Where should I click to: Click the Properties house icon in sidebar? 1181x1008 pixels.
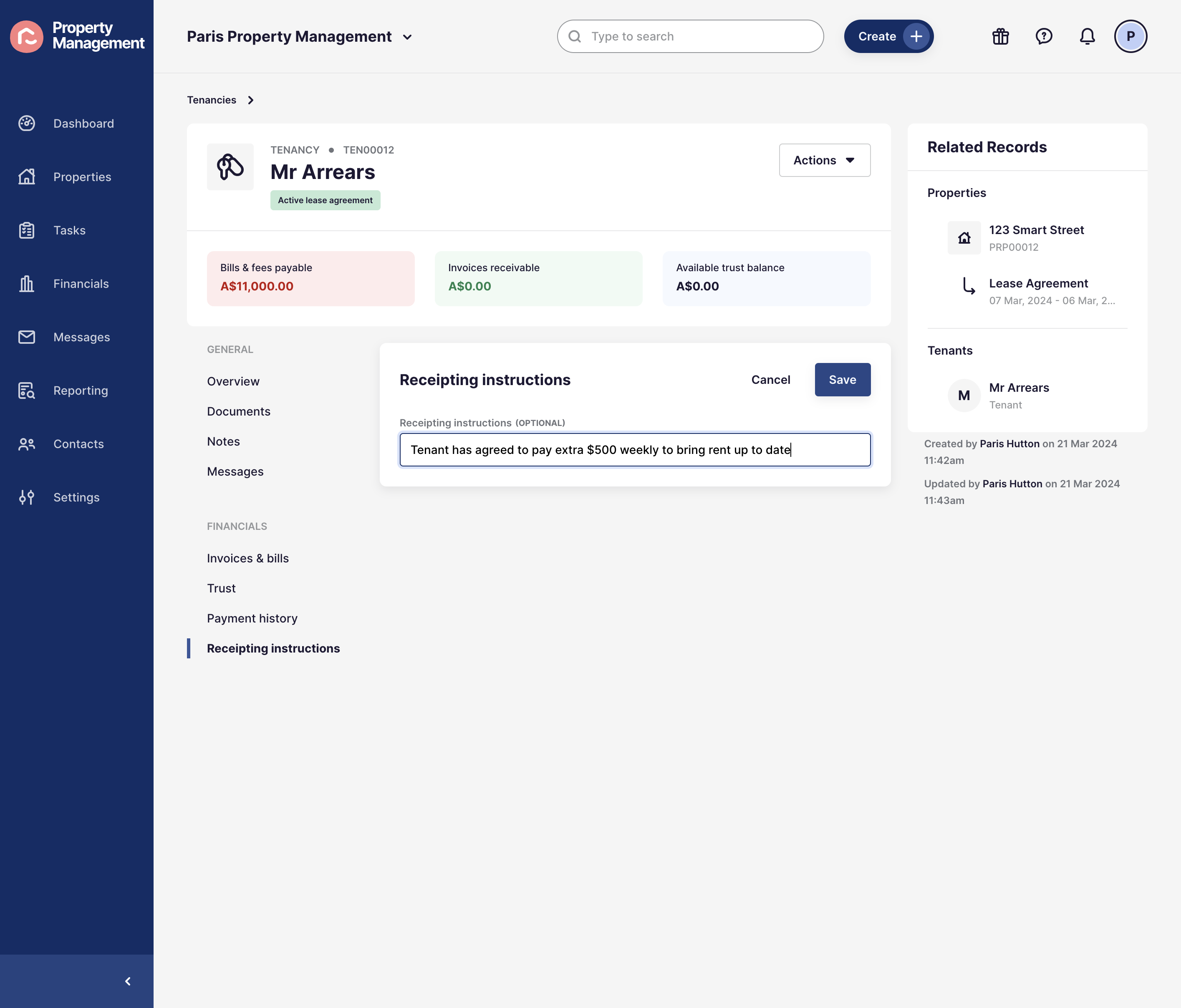coord(27,176)
